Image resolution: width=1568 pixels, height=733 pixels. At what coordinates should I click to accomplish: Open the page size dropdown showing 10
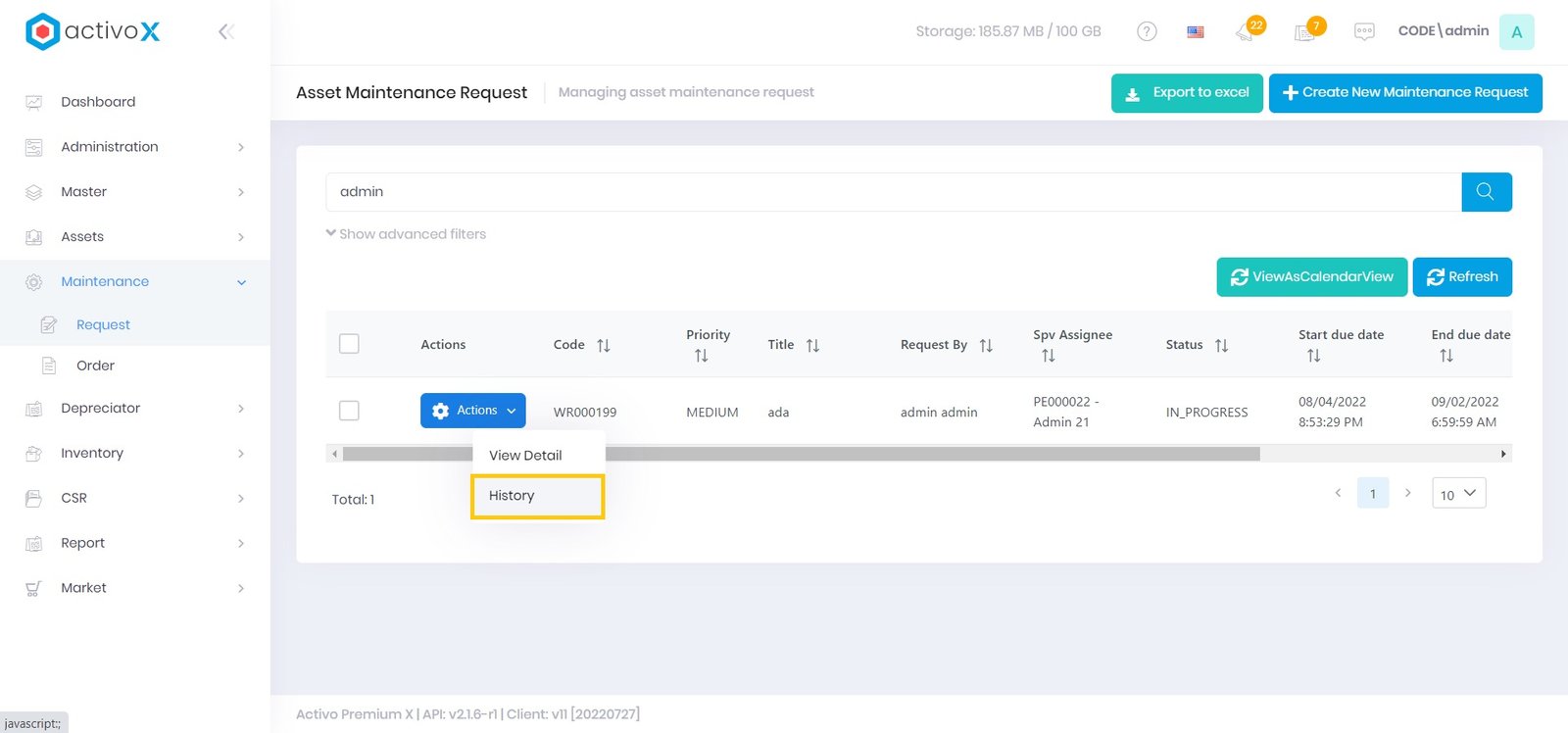coord(1458,494)
